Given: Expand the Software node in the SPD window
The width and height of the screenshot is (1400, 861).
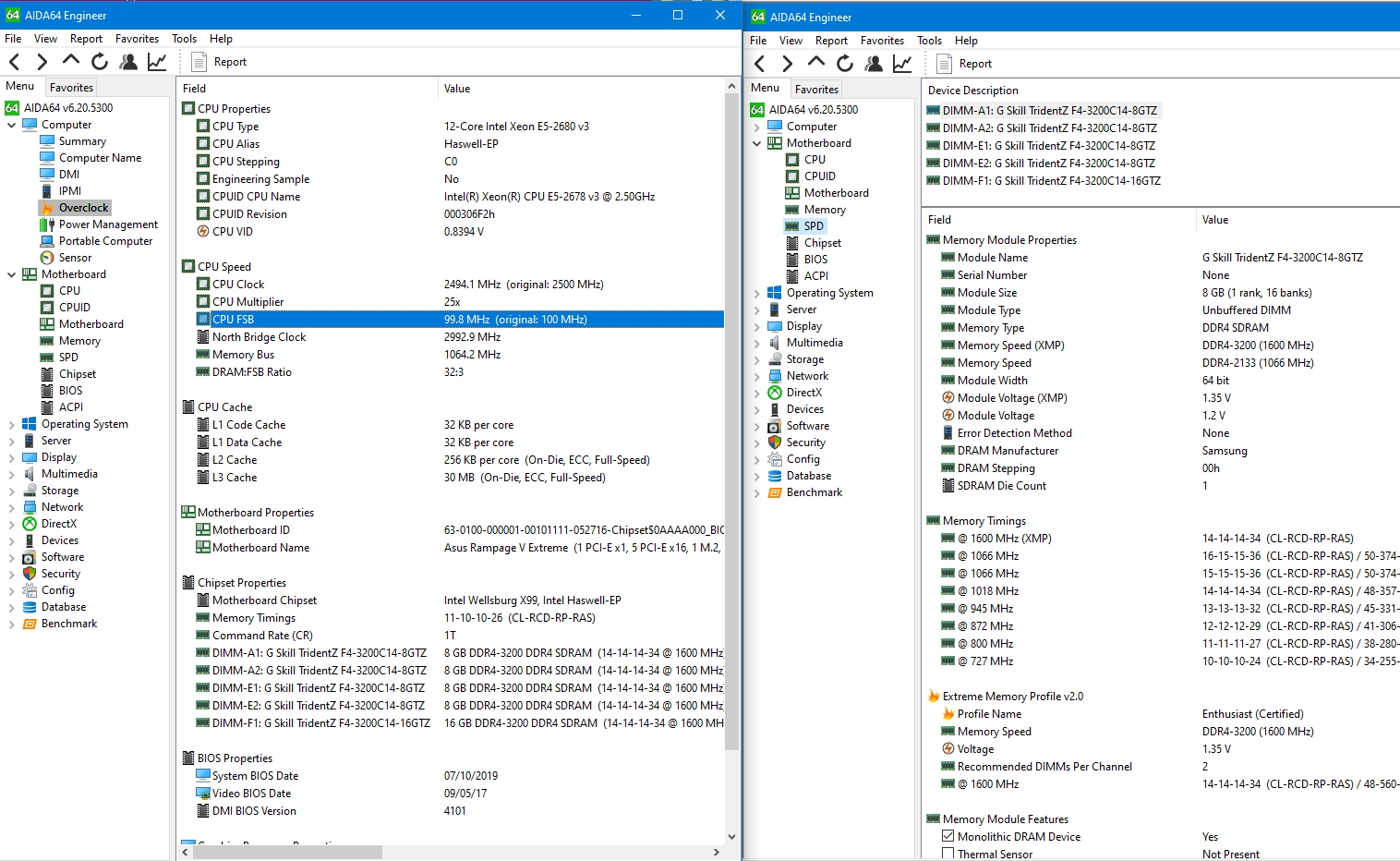Looking at the screenshot, I should tap(756, 426).
